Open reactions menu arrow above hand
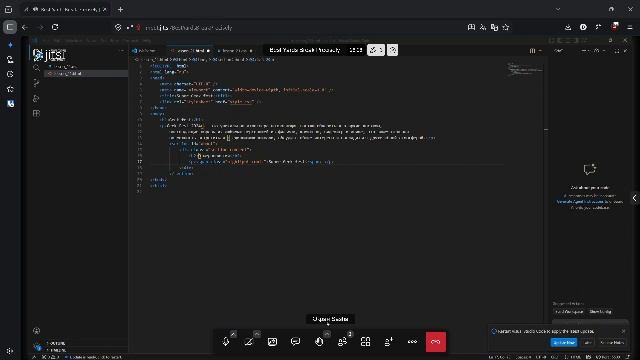This screenshot has width=640, height=360. pos(327,334)
